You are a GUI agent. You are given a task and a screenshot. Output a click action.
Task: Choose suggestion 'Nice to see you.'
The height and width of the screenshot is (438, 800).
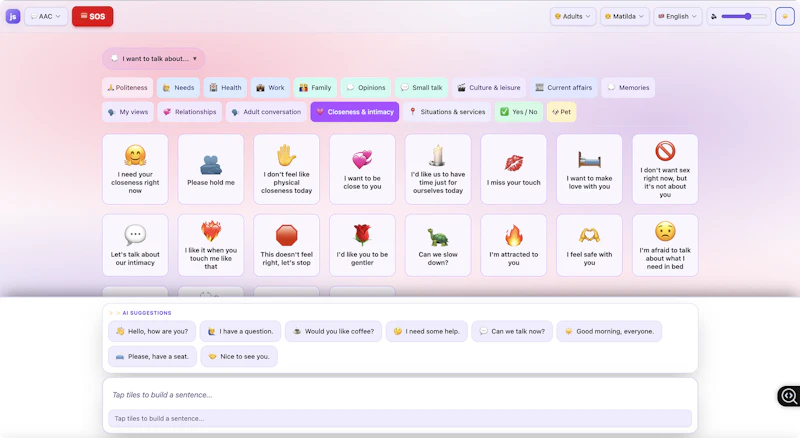(x=239, y=356)
